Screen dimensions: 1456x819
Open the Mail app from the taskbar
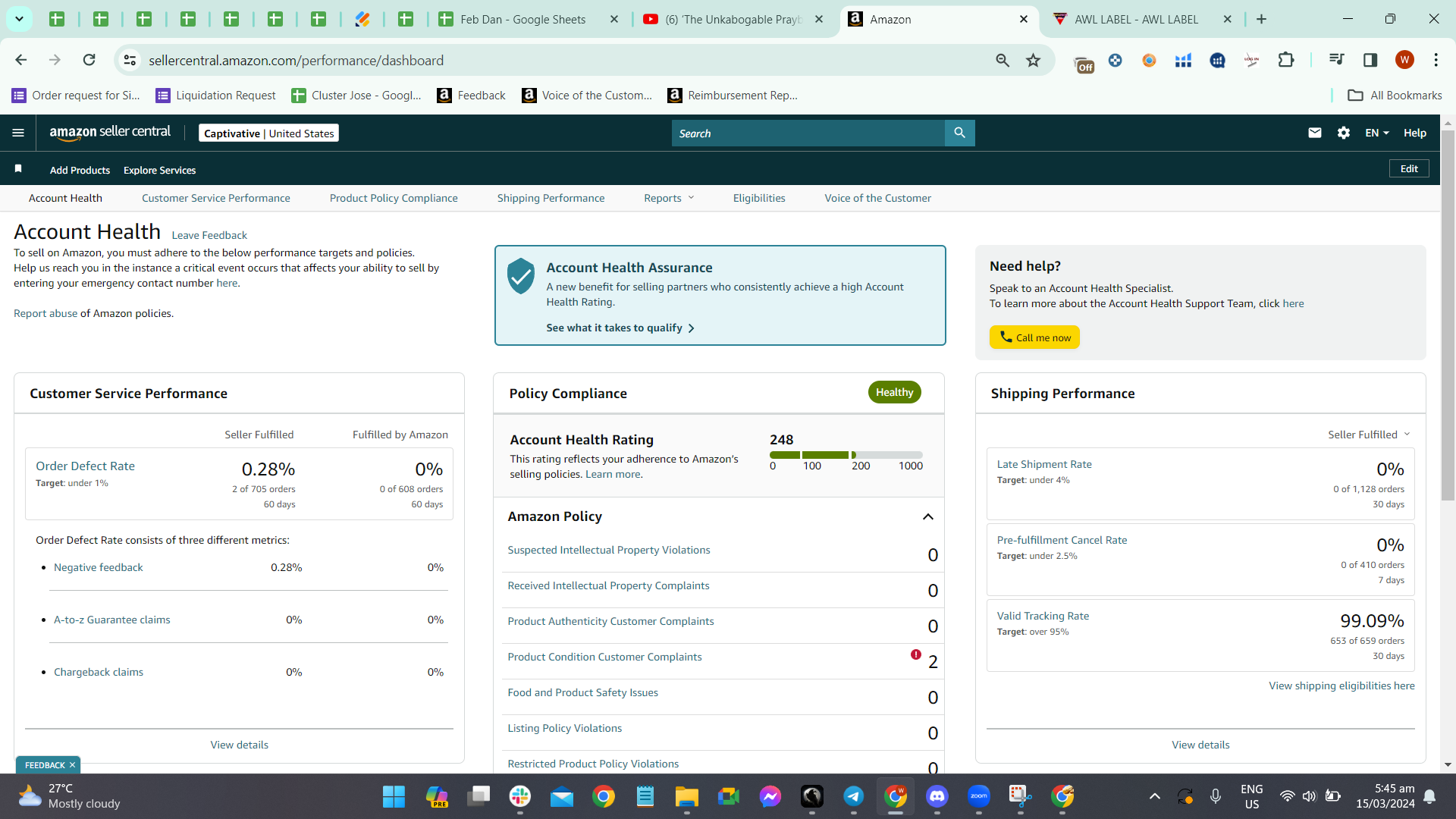click(562, 796)
